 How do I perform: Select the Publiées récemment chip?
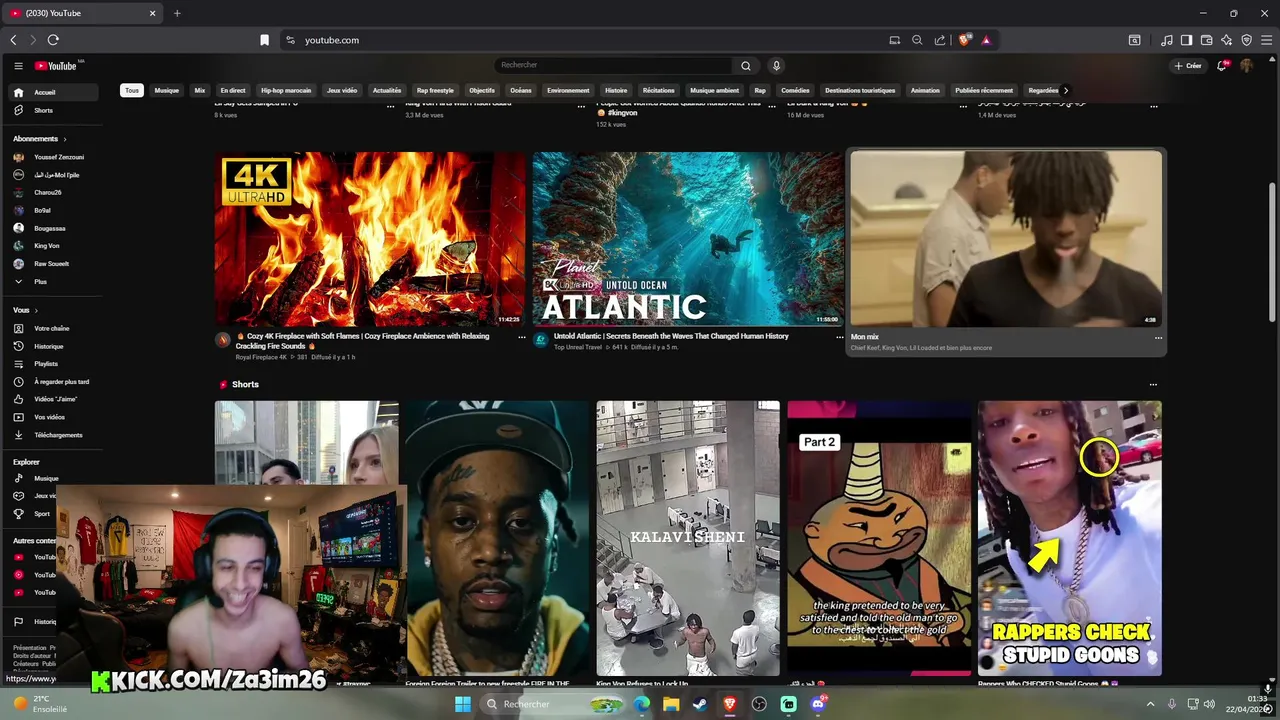(984, 90)
